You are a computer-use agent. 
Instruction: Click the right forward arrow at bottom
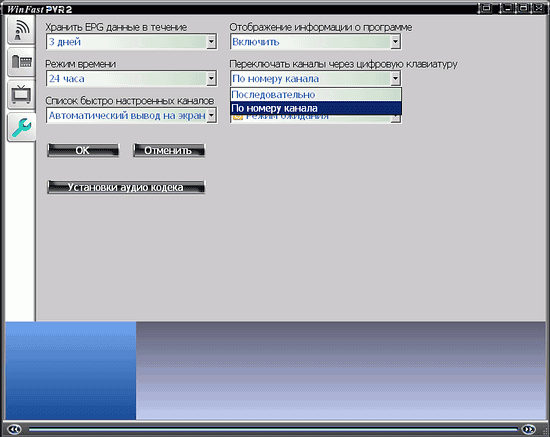coord(529,429)
